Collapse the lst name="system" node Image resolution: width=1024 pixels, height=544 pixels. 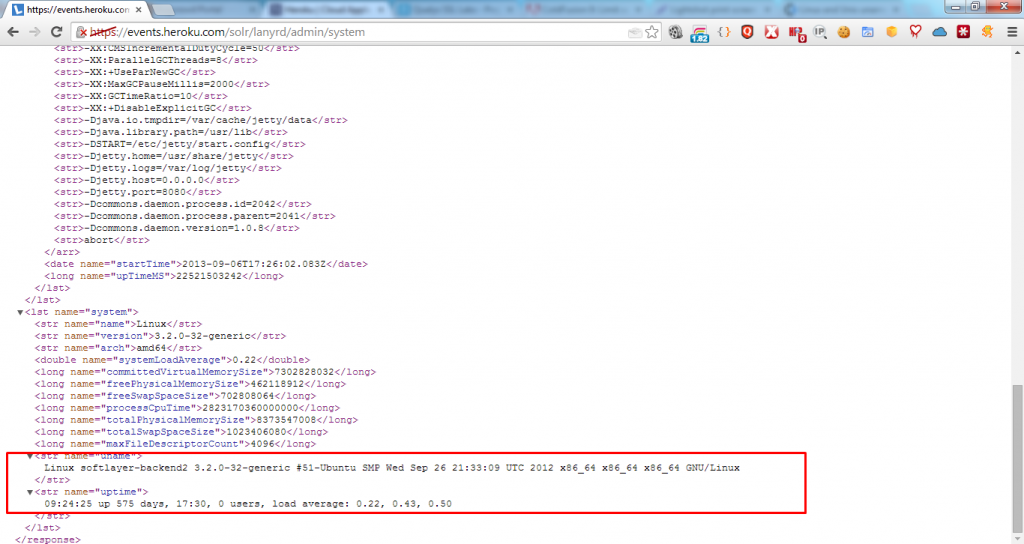tap(20, 312)
